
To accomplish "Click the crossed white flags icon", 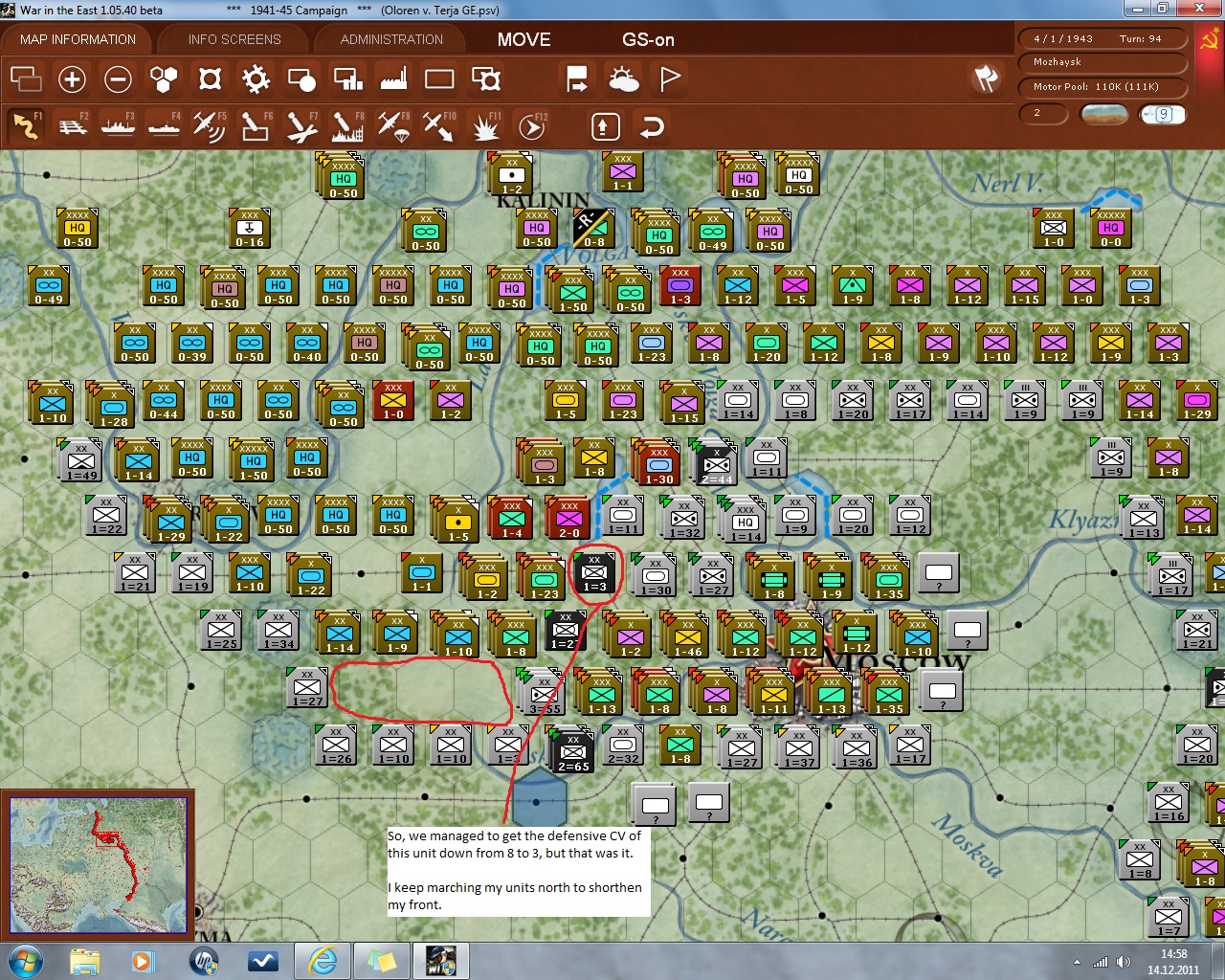I will tap(986, 78).
